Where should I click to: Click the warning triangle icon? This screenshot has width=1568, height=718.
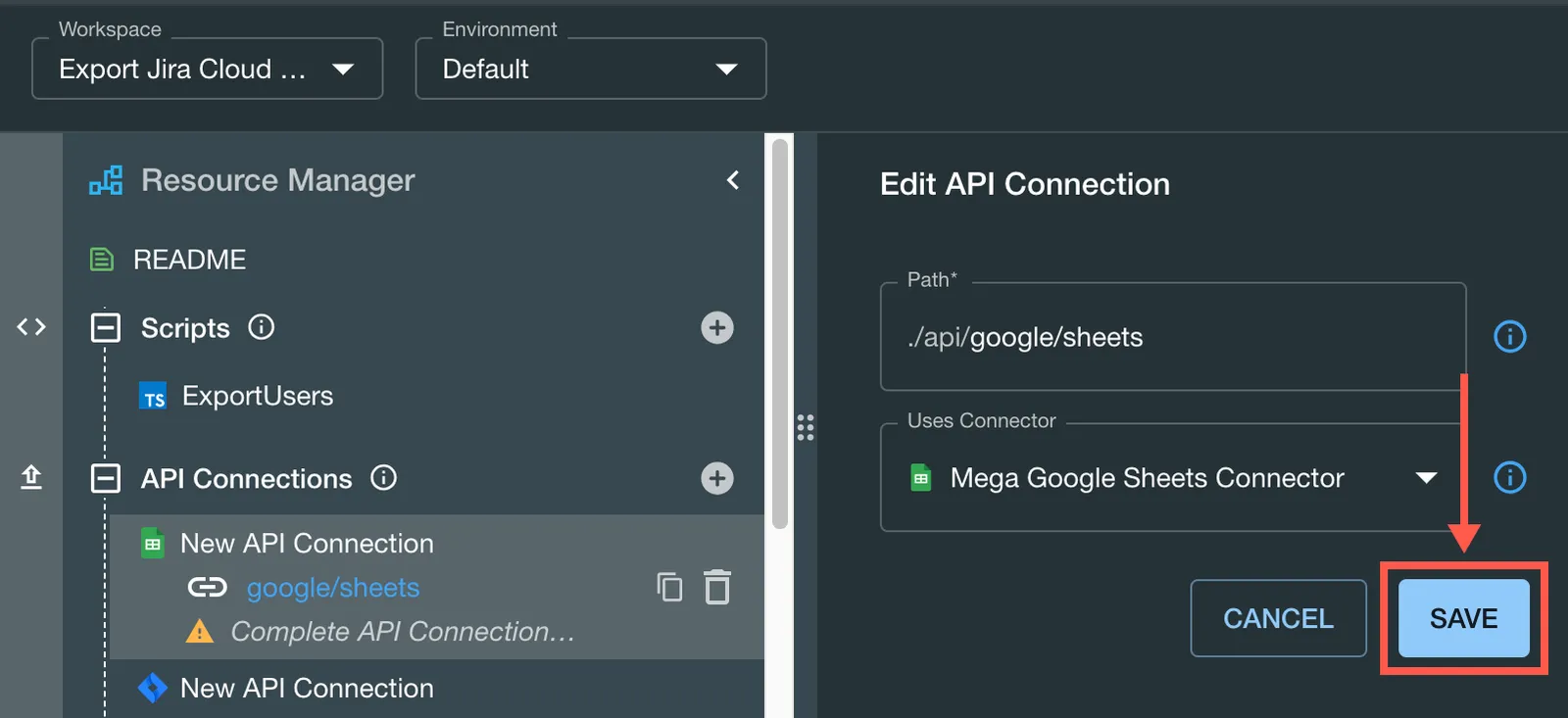point(200,632)
